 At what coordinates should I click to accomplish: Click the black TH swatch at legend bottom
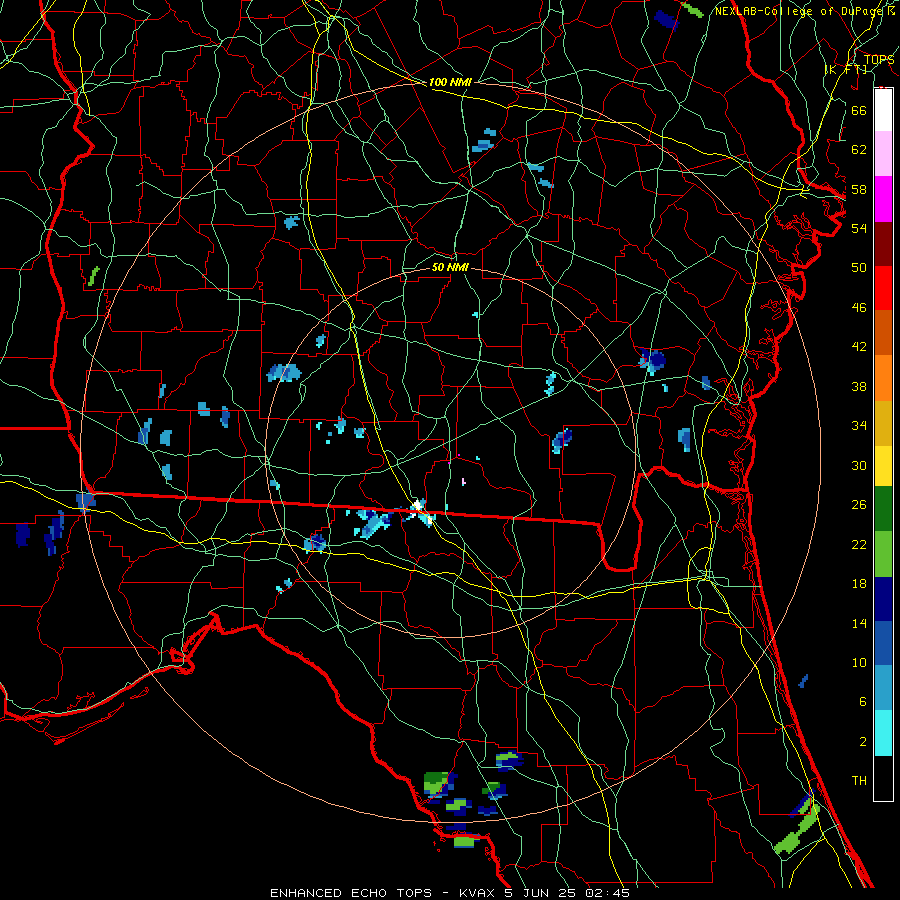tap(883, 778)
